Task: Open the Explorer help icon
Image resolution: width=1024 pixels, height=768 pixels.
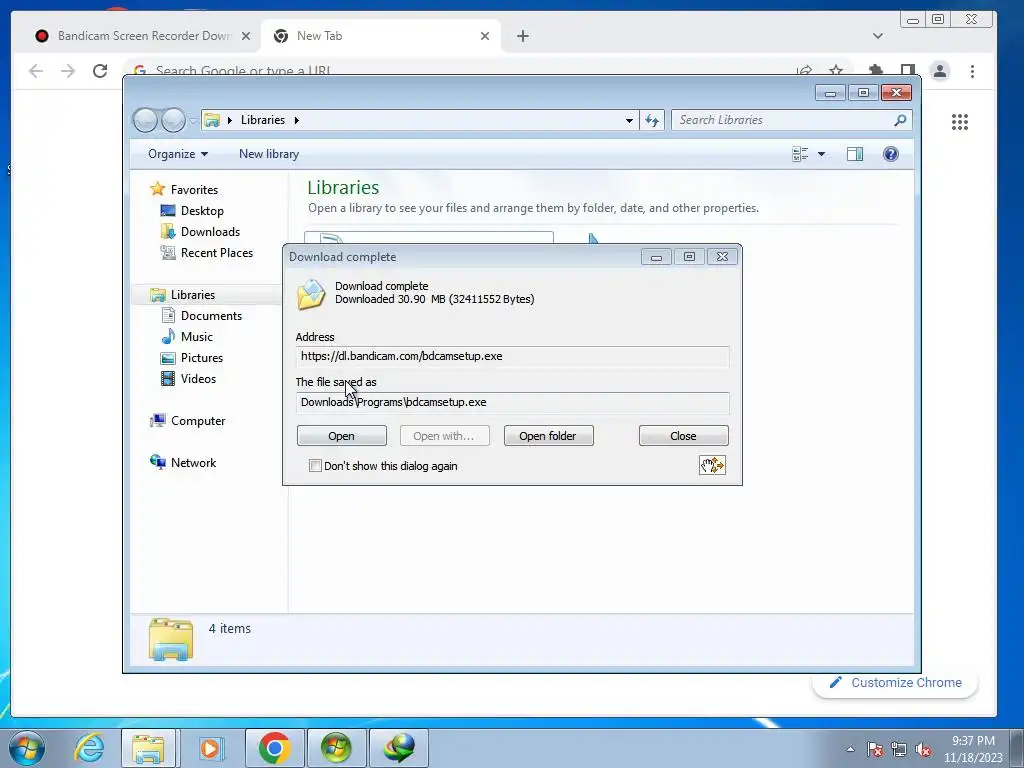Action: click(891, 154)
